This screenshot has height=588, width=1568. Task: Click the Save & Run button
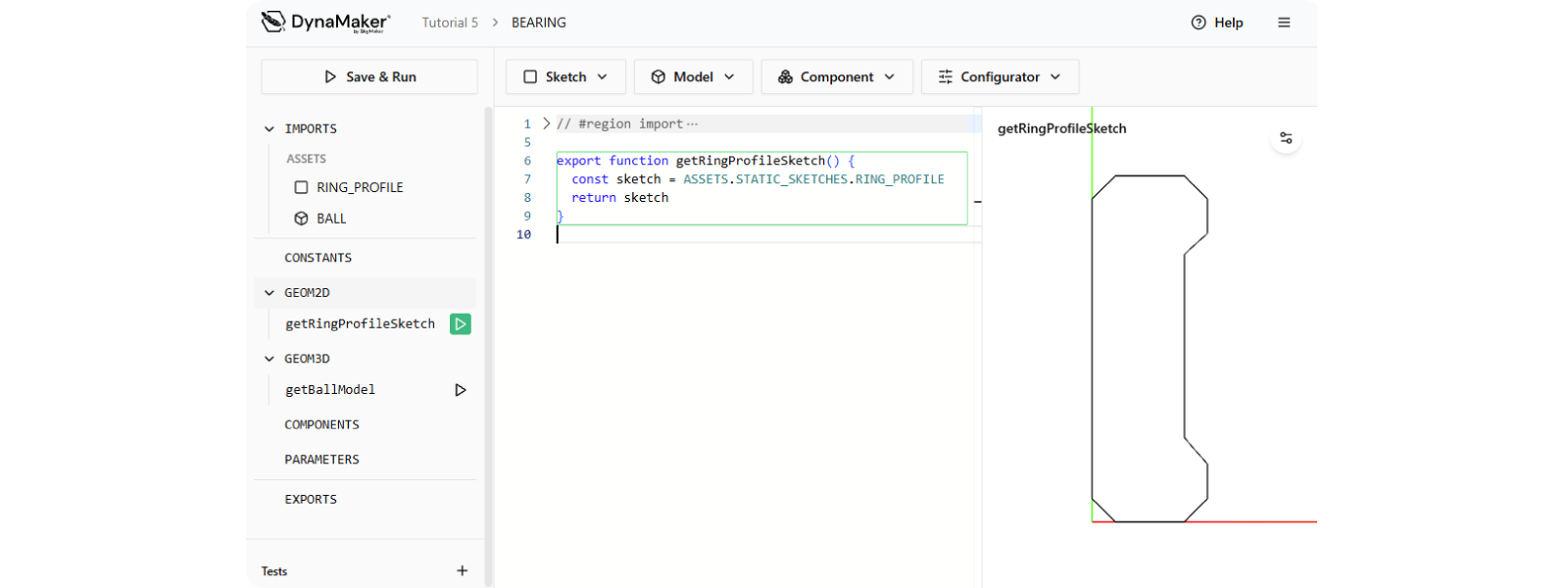point(369,76)
